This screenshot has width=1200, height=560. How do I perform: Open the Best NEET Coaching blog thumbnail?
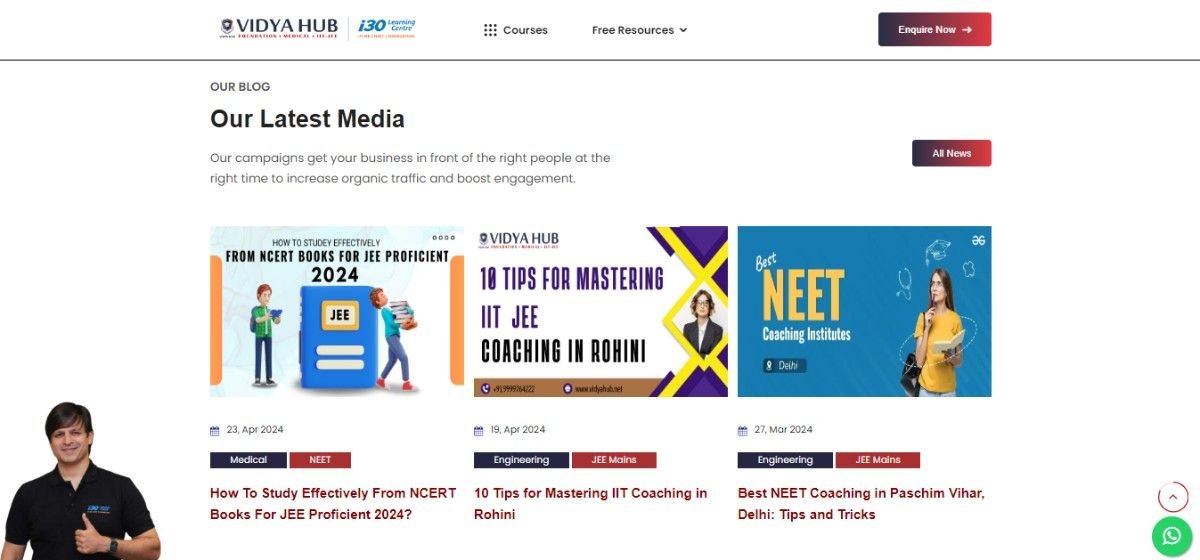(x=865, y=311)
